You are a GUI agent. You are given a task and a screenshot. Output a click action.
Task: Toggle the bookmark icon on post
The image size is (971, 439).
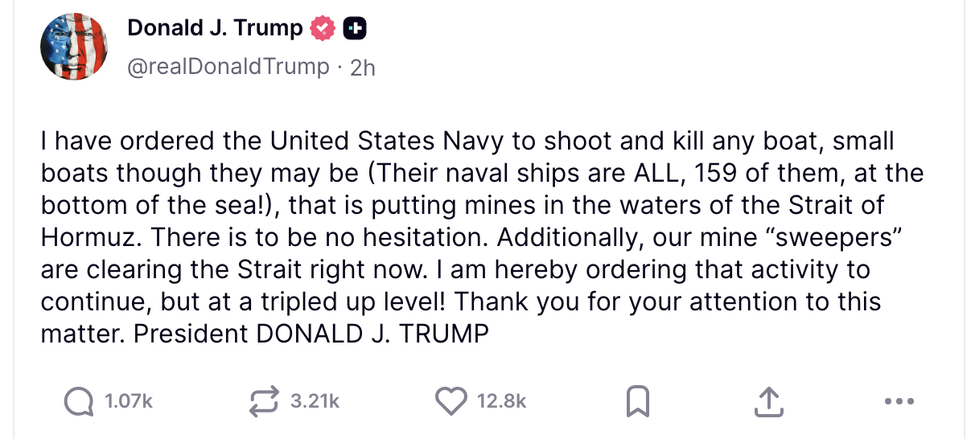[x=637, y=401]
